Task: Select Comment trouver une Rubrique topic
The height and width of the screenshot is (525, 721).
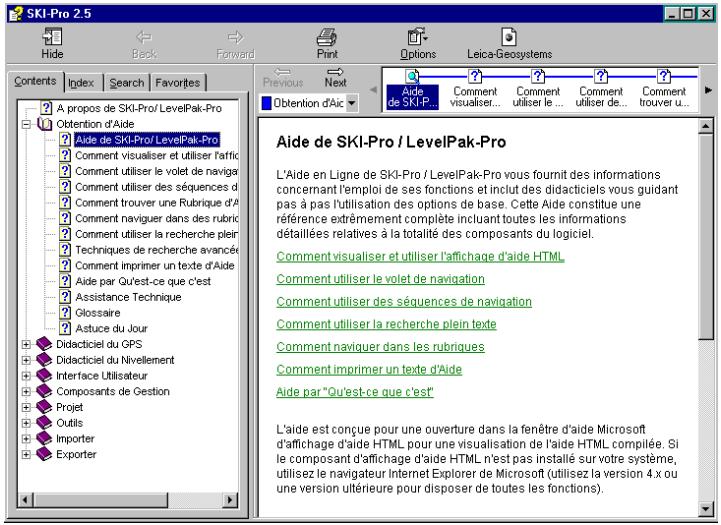Action: point(157,202)
